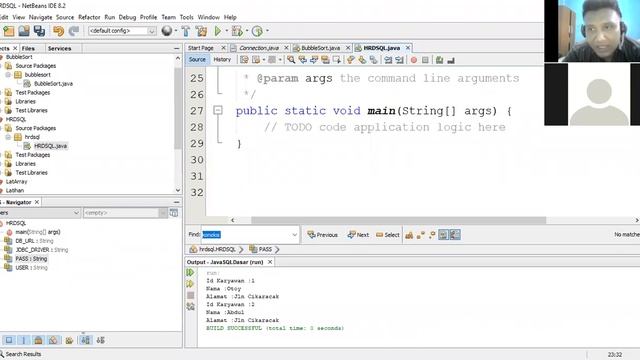Toggle the Highlight Results search option icon
This screenshot has height=360, width=640.
[x=443, y=235]
